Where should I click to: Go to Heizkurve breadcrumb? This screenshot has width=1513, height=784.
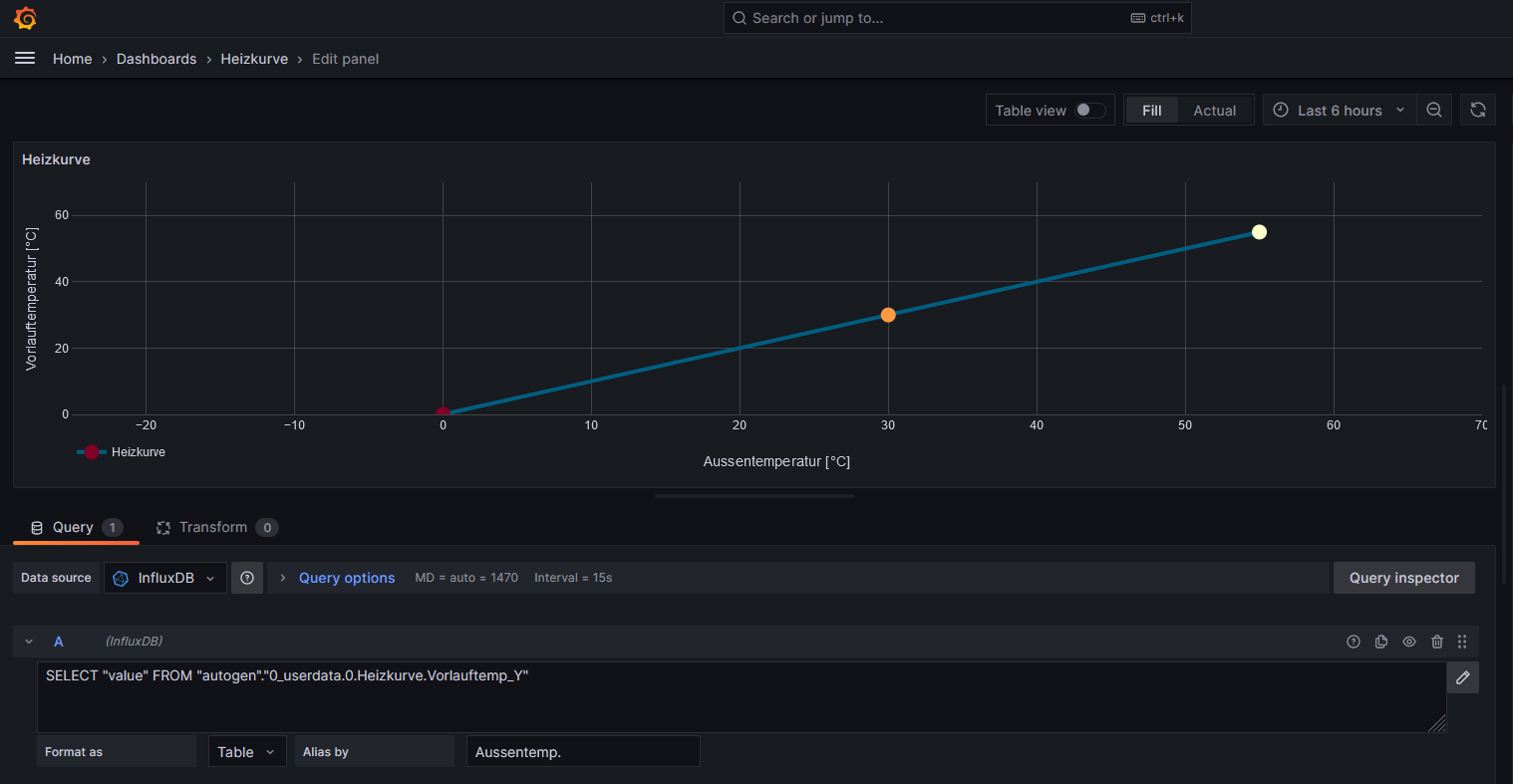[x=254, y=59]
